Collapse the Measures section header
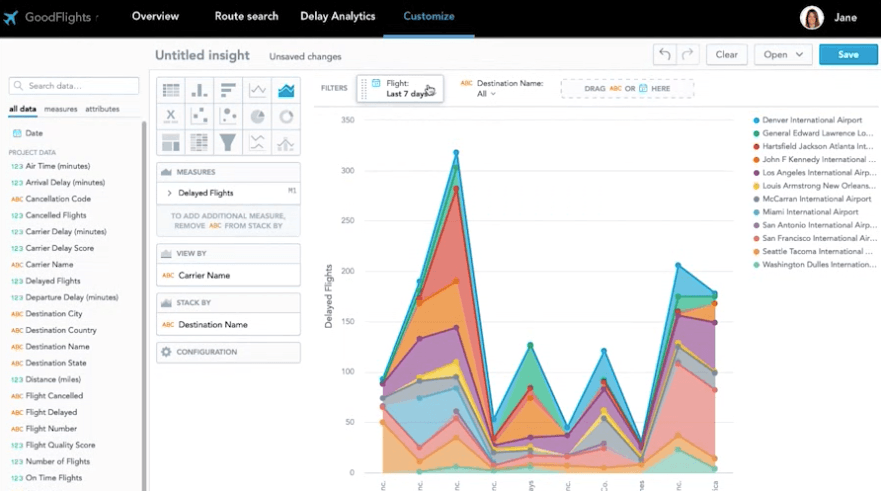 click(228, 172)
